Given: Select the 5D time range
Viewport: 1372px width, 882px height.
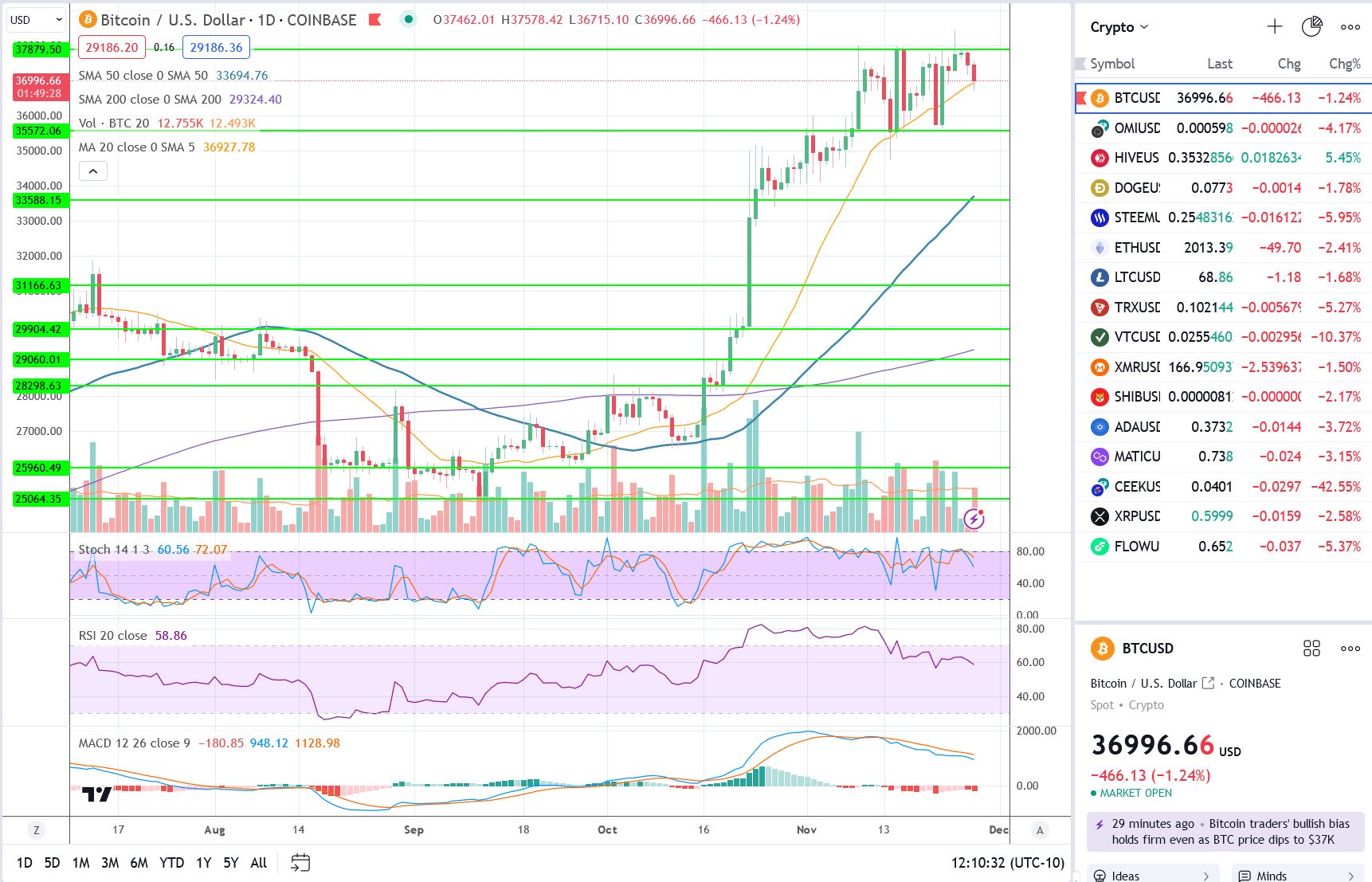Looking at the screenshot, I should coord(52,863).
